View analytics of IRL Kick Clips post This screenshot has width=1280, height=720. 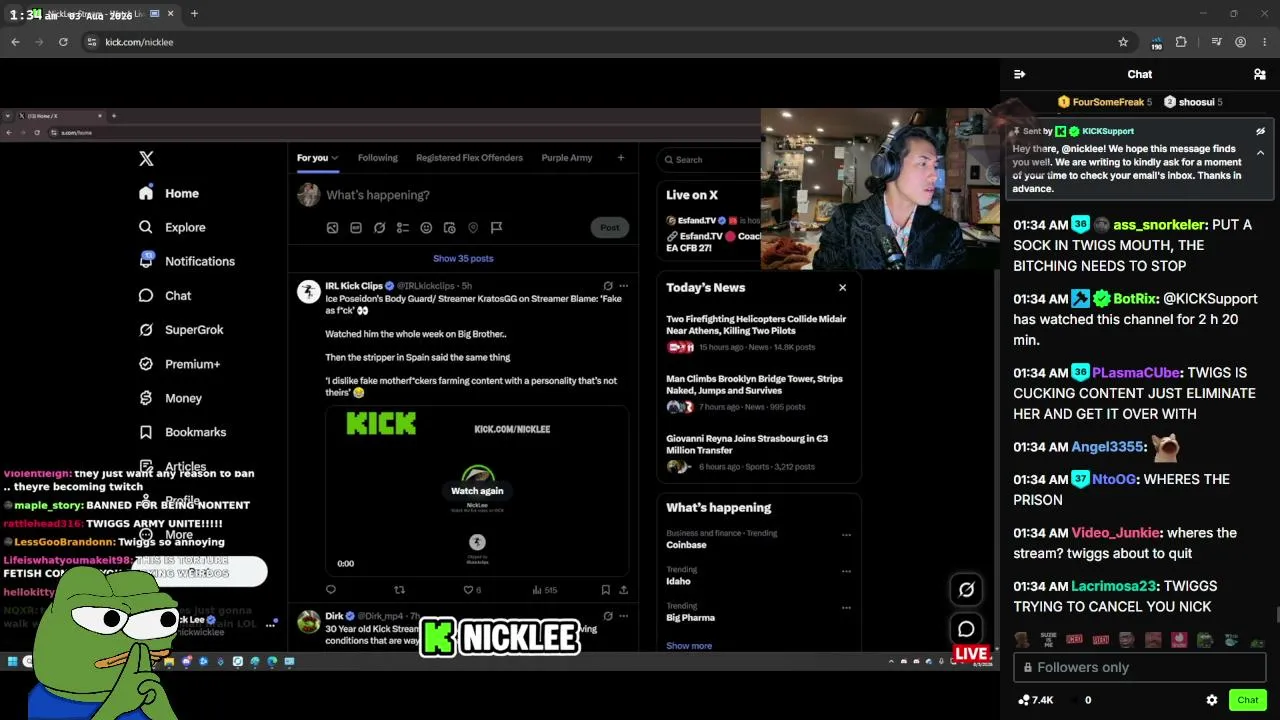[544, 590]
